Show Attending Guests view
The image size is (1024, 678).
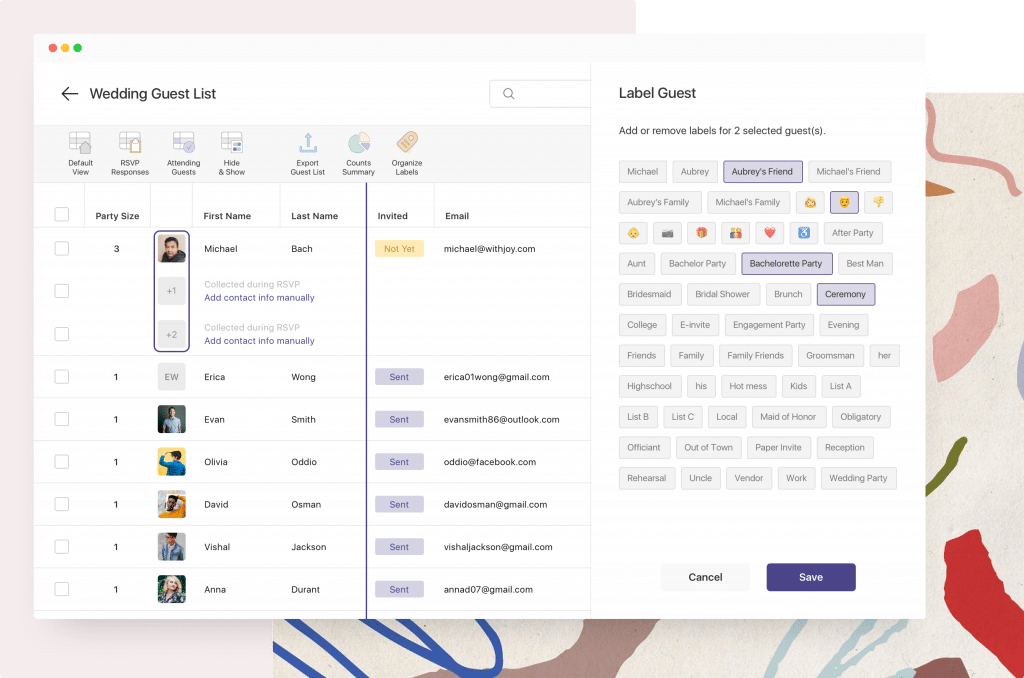183,144
